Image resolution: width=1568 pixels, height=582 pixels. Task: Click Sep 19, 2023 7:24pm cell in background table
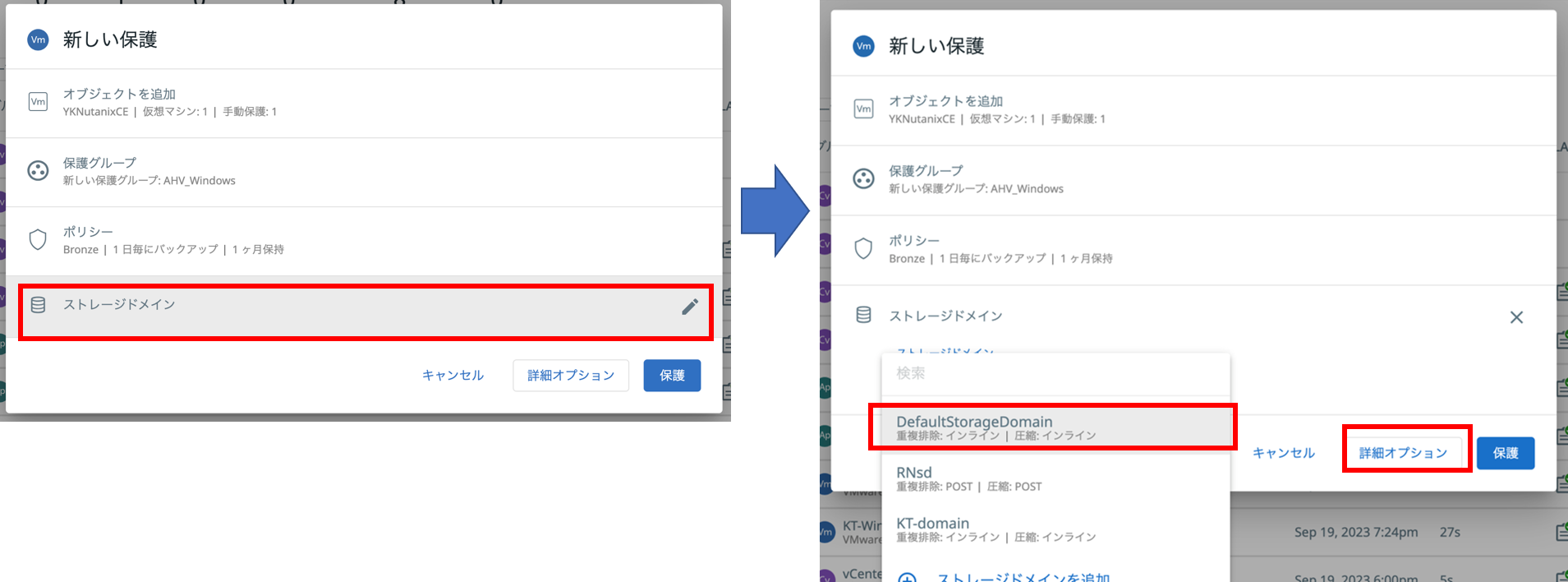(x=1356, y=533)
